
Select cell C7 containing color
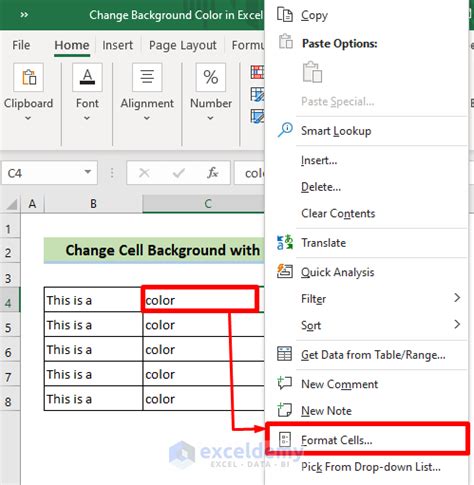tap(204, 374)
